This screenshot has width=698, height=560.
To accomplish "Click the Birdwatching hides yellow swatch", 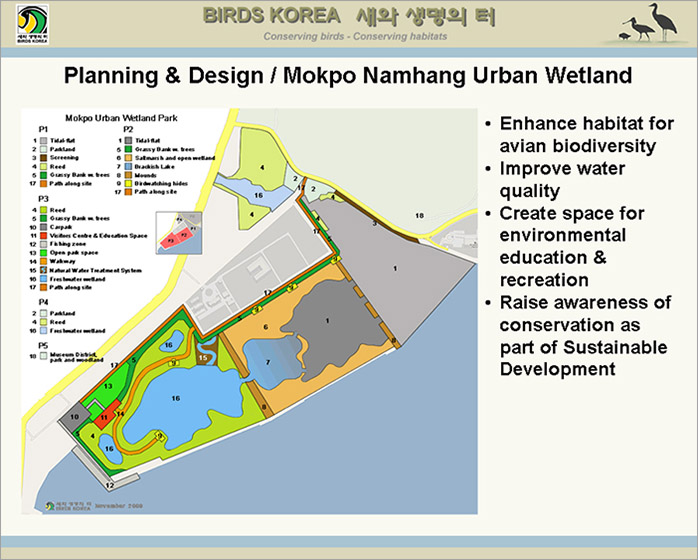I will 129,183.
